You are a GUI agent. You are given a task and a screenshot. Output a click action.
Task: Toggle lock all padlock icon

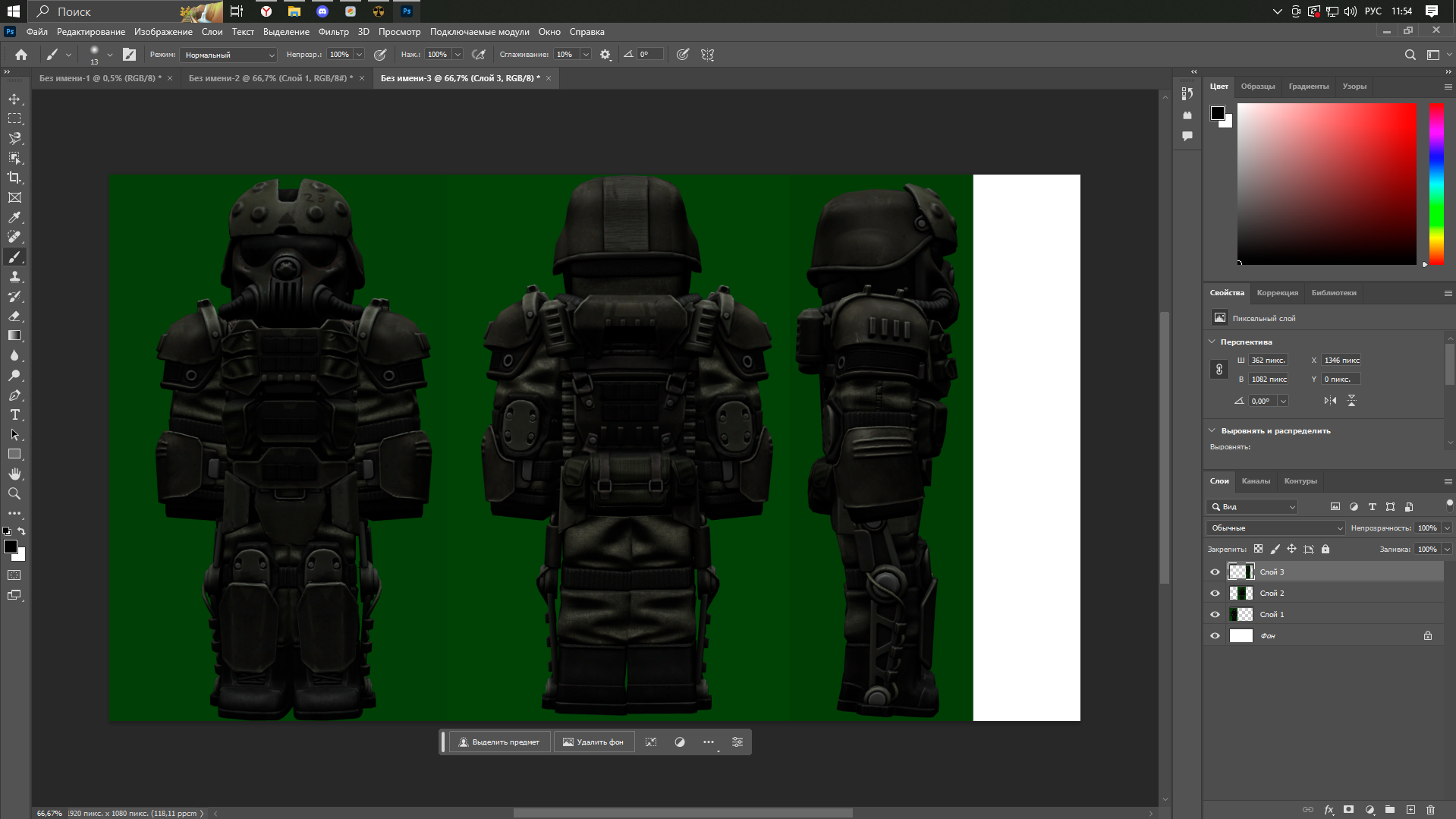1325,549
